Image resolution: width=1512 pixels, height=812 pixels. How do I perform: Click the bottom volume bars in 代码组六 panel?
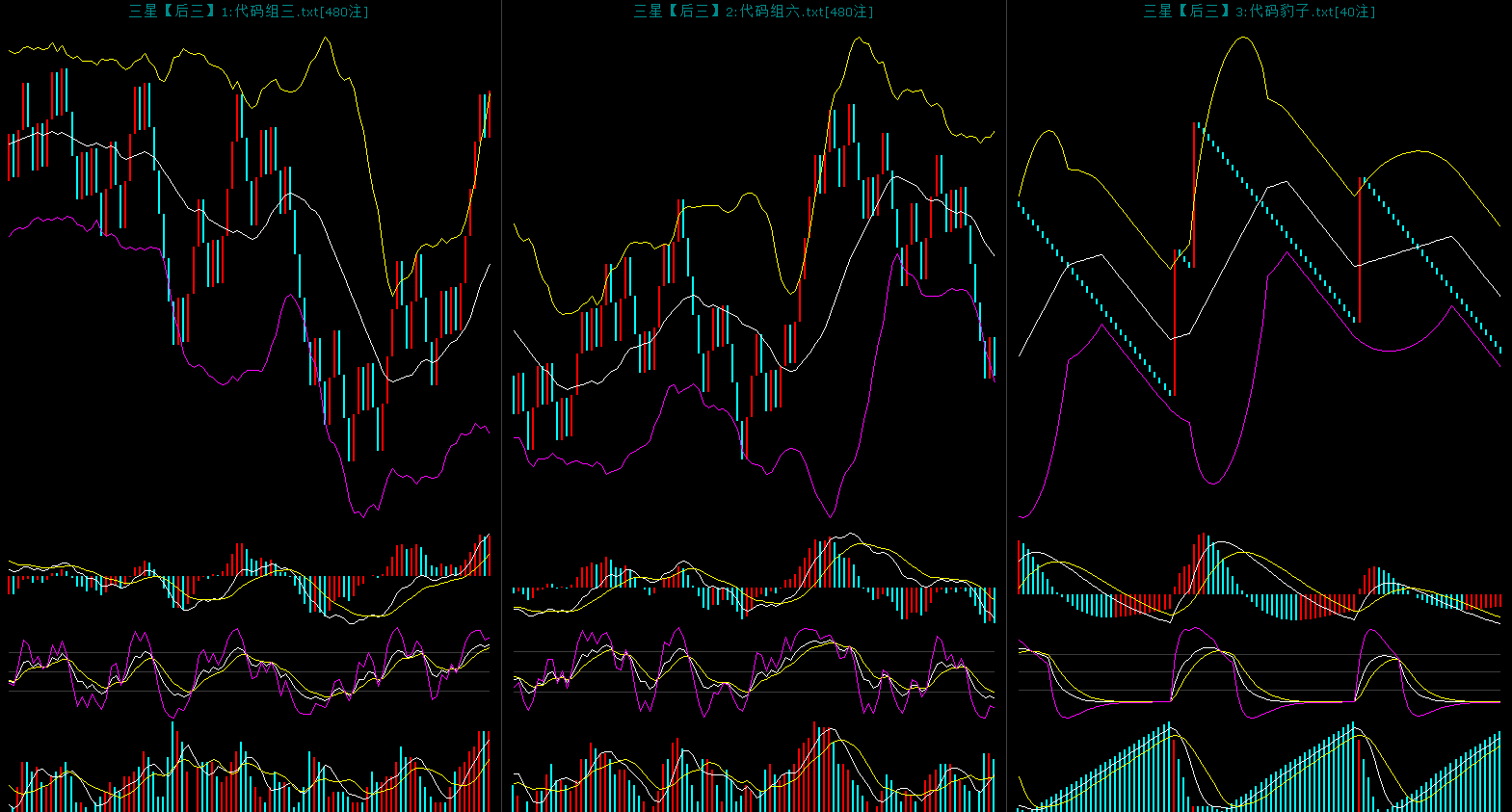(x=754, y=775)
